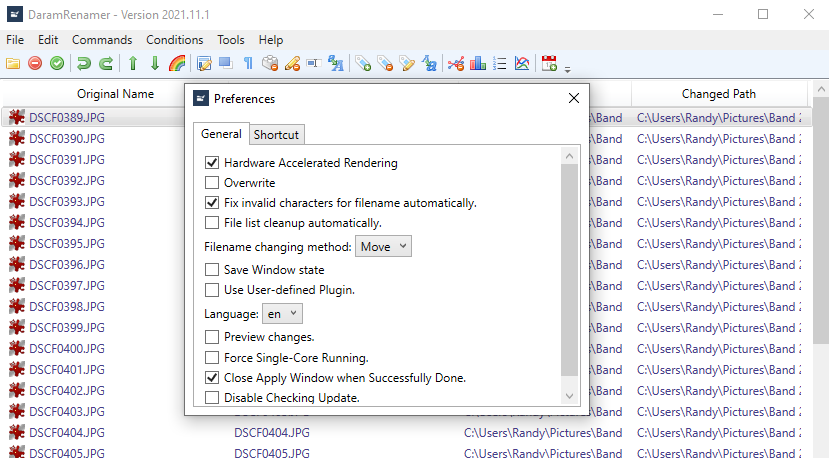Uncheck Fix invalid characters for filename automatically
Image resolution: width=829 pixels, height=458 pixels.
212,203
